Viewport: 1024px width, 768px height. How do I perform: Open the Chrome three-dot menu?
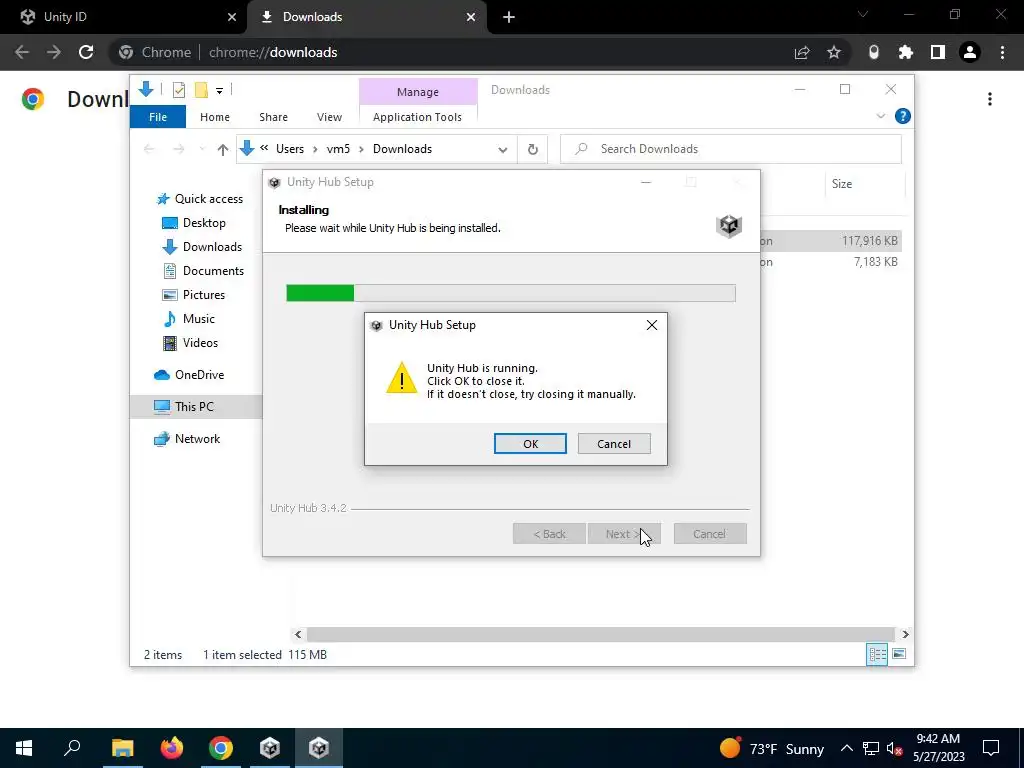(1002, 52)
